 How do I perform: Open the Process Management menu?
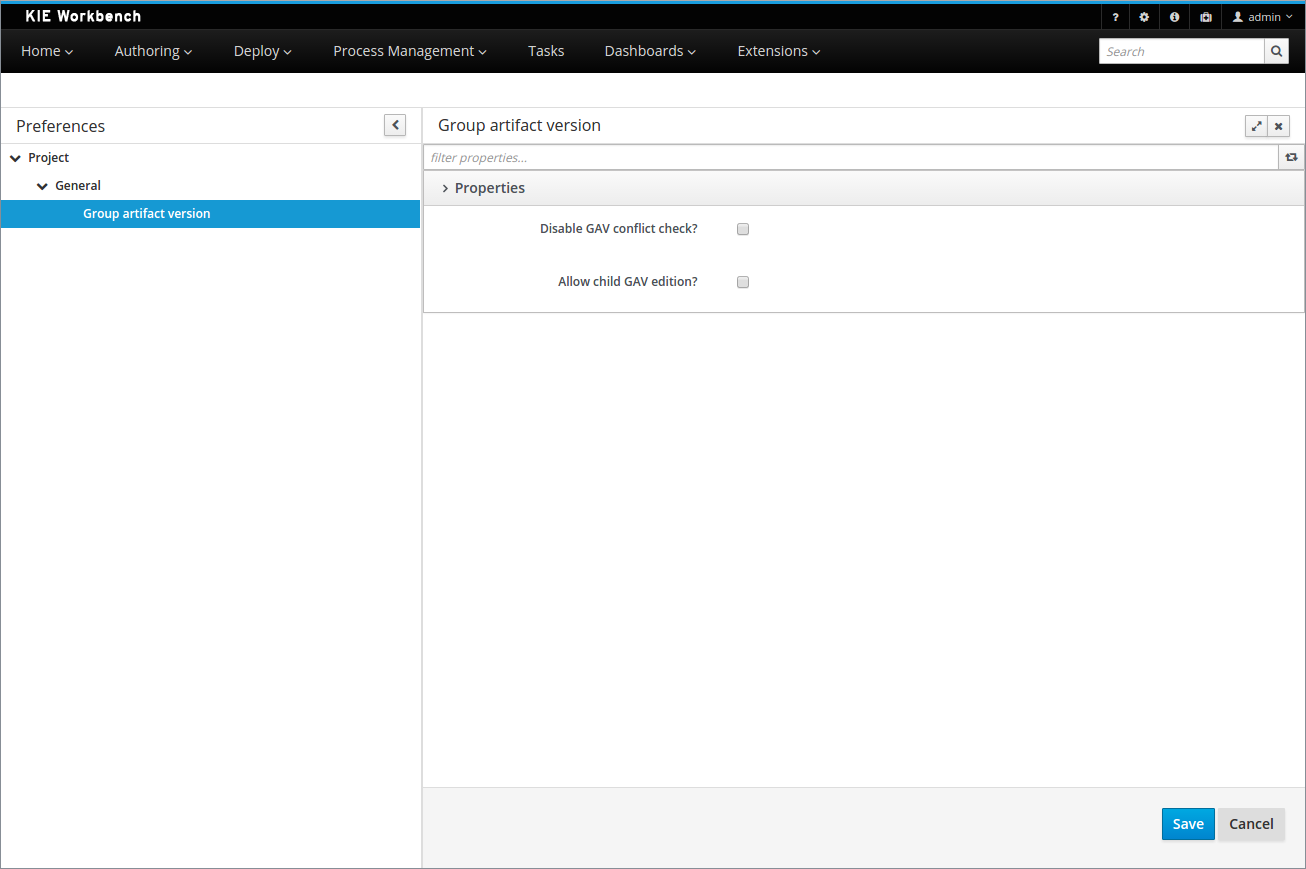coord(409,51)
